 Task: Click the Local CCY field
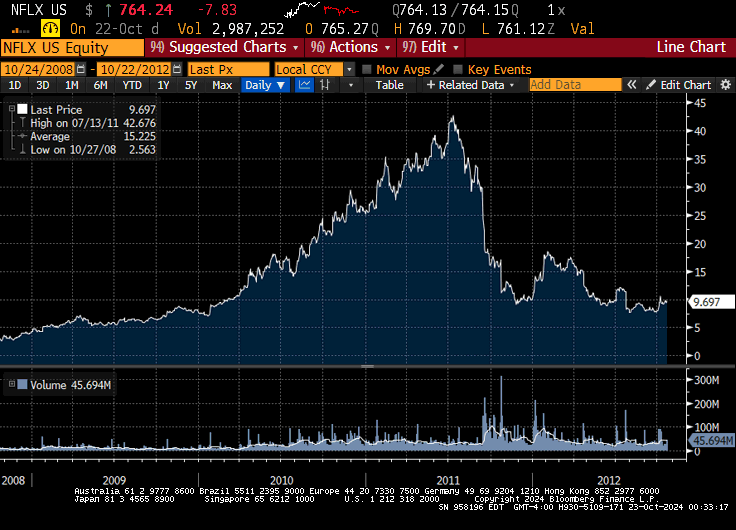point(309,69)
